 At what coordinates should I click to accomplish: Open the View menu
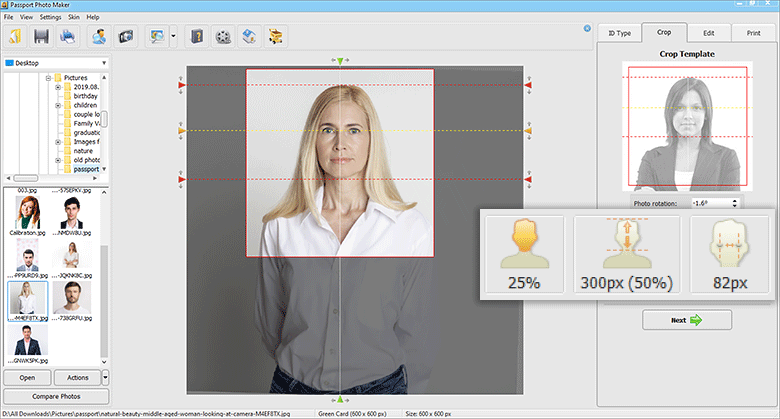[x=26, y=17]
